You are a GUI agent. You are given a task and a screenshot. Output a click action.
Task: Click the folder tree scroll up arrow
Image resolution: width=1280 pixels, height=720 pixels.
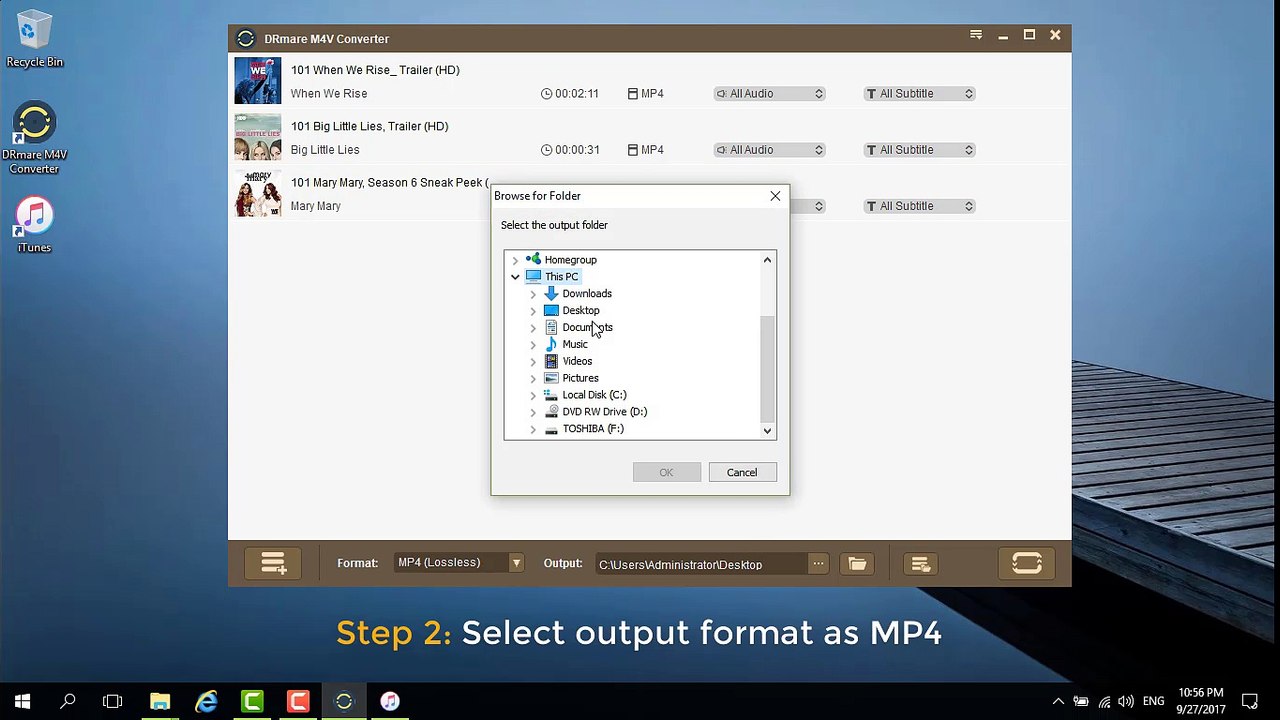click(767, 260)
